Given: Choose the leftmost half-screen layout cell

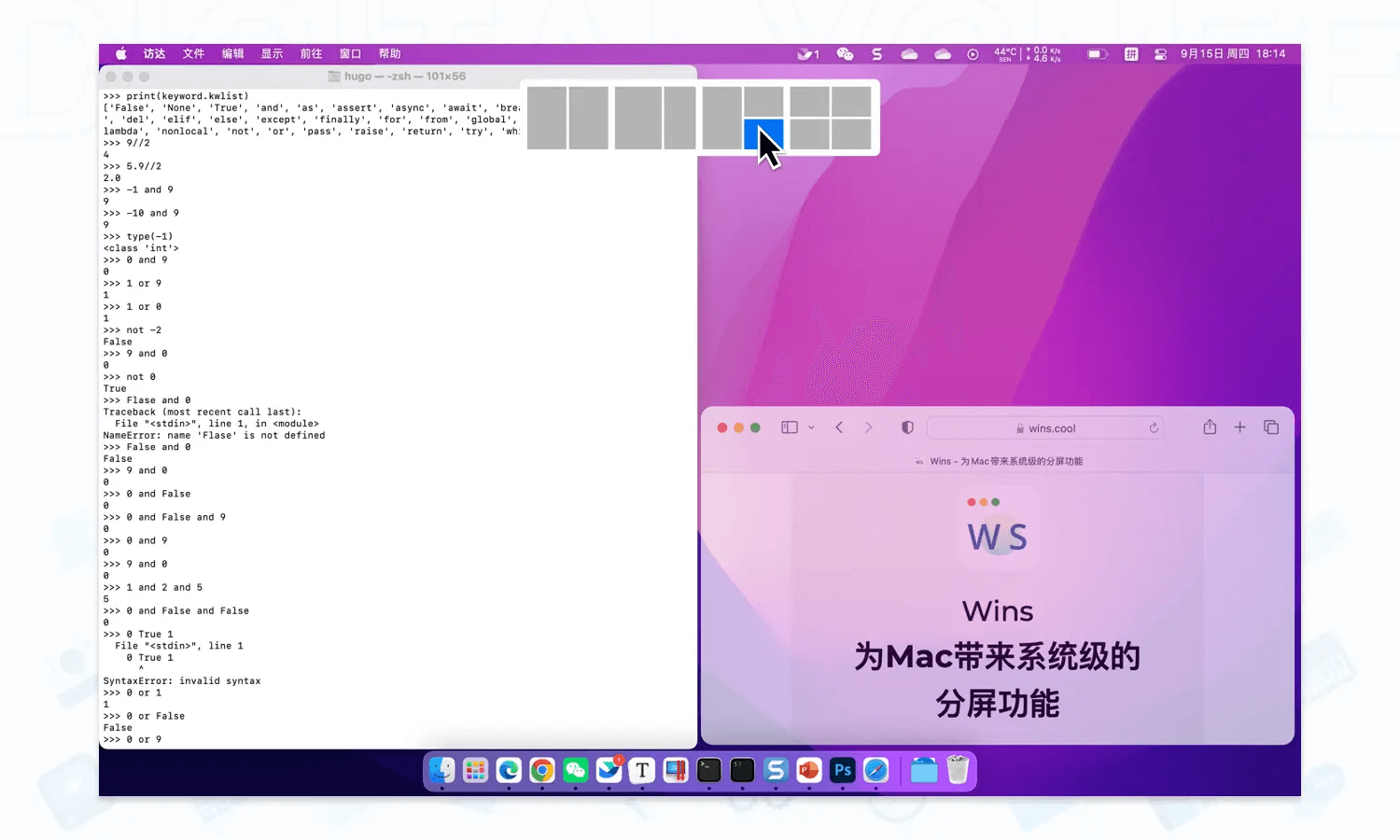Looking at the screenshot, I should tap(547, 118).
